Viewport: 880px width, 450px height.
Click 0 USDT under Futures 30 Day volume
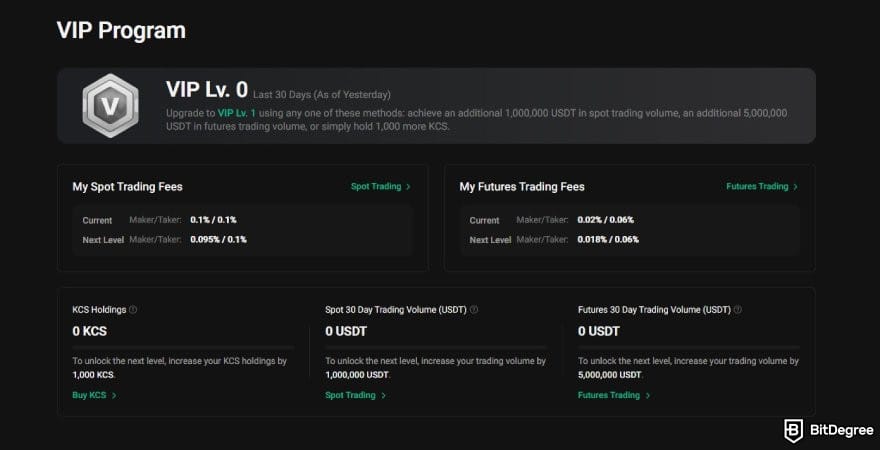tap(599, 332)
